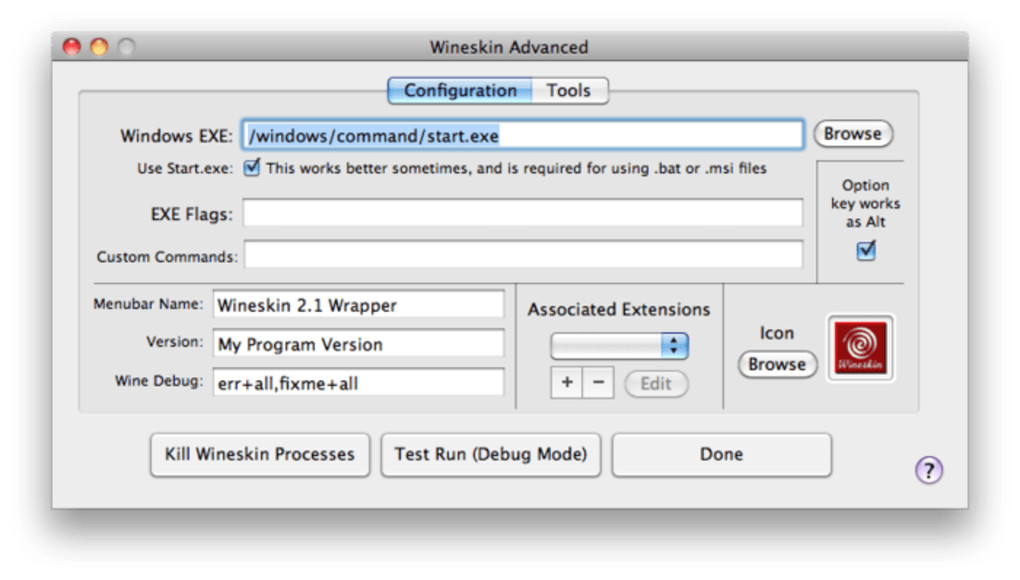The width and height of the screenshot is (1020, 580).
Task: Open the Associated Extensions dropdown
Action: click(619, 346)
